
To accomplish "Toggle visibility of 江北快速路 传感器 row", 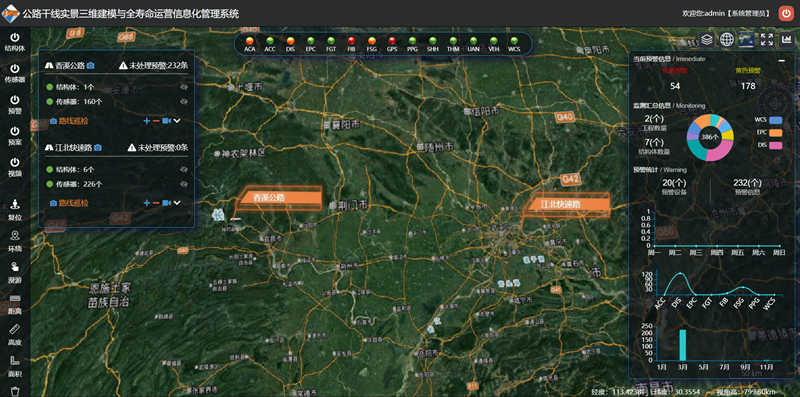I will (x=184, y=184).
